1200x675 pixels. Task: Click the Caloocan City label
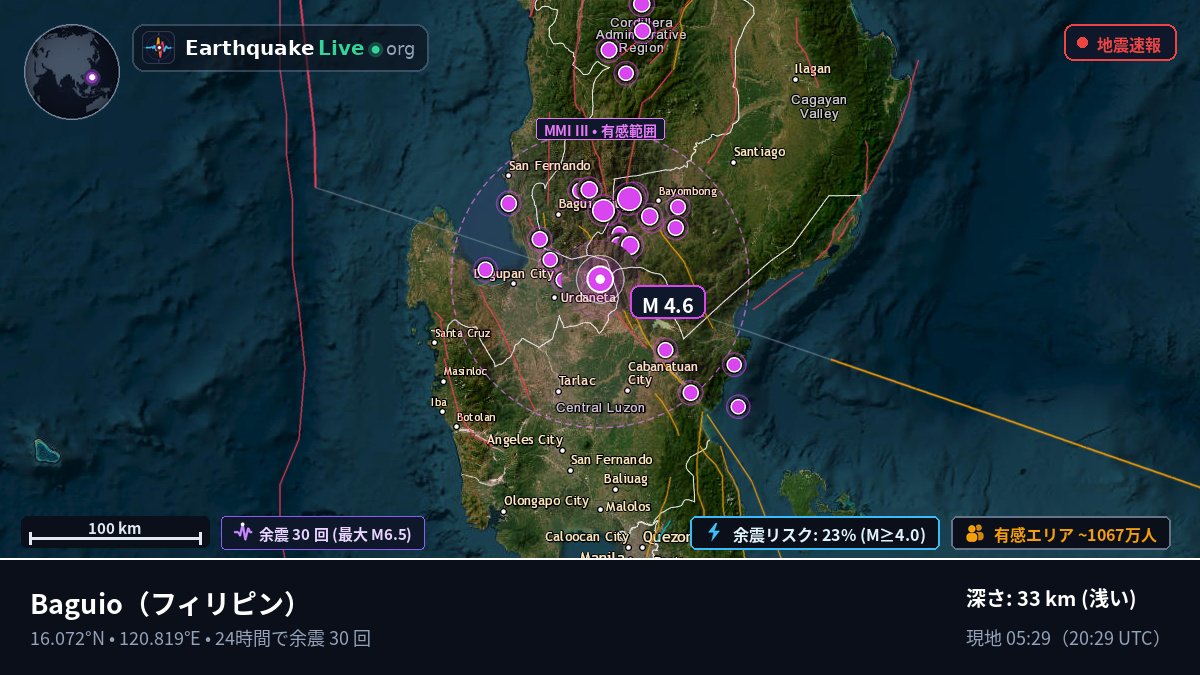point(587,537)
